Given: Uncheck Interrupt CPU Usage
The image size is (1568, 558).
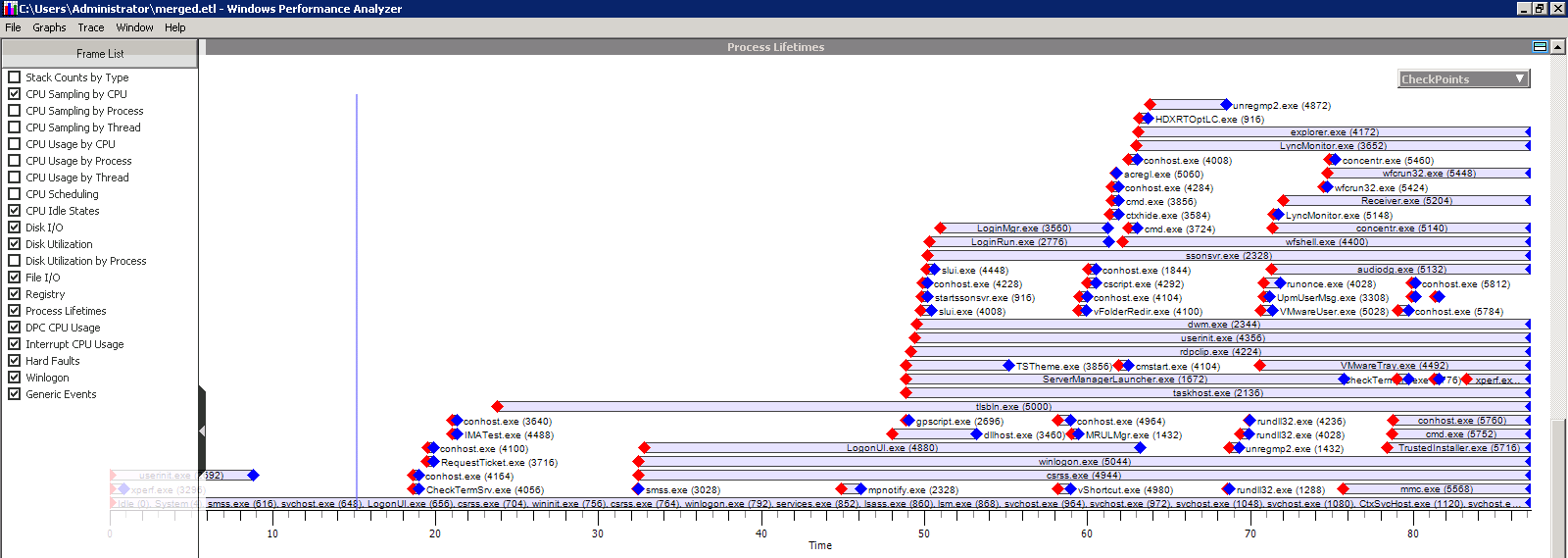Looking at the screenshot, I should point(14,343).
